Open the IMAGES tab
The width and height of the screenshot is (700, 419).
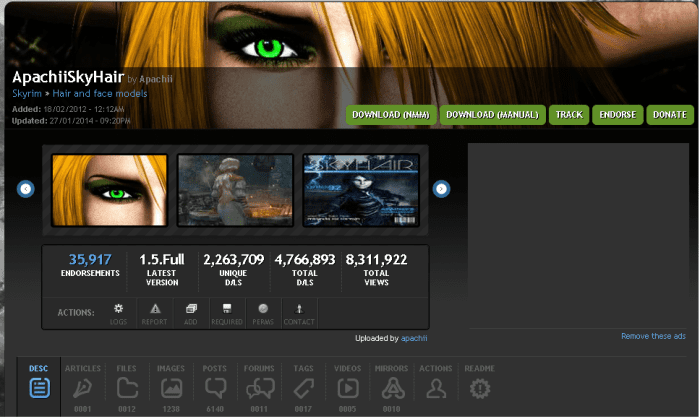tap(171, 388)
